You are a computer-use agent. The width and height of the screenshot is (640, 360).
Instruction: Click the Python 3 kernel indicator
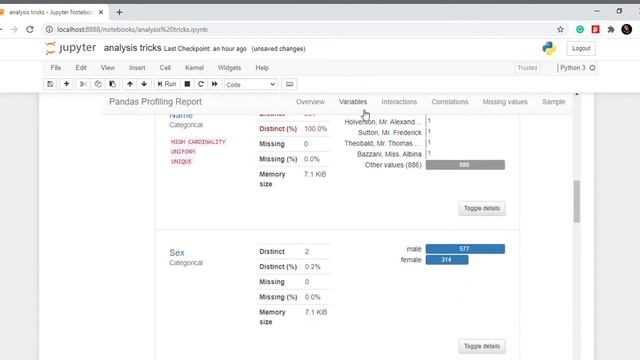click(x=572, y=68)
